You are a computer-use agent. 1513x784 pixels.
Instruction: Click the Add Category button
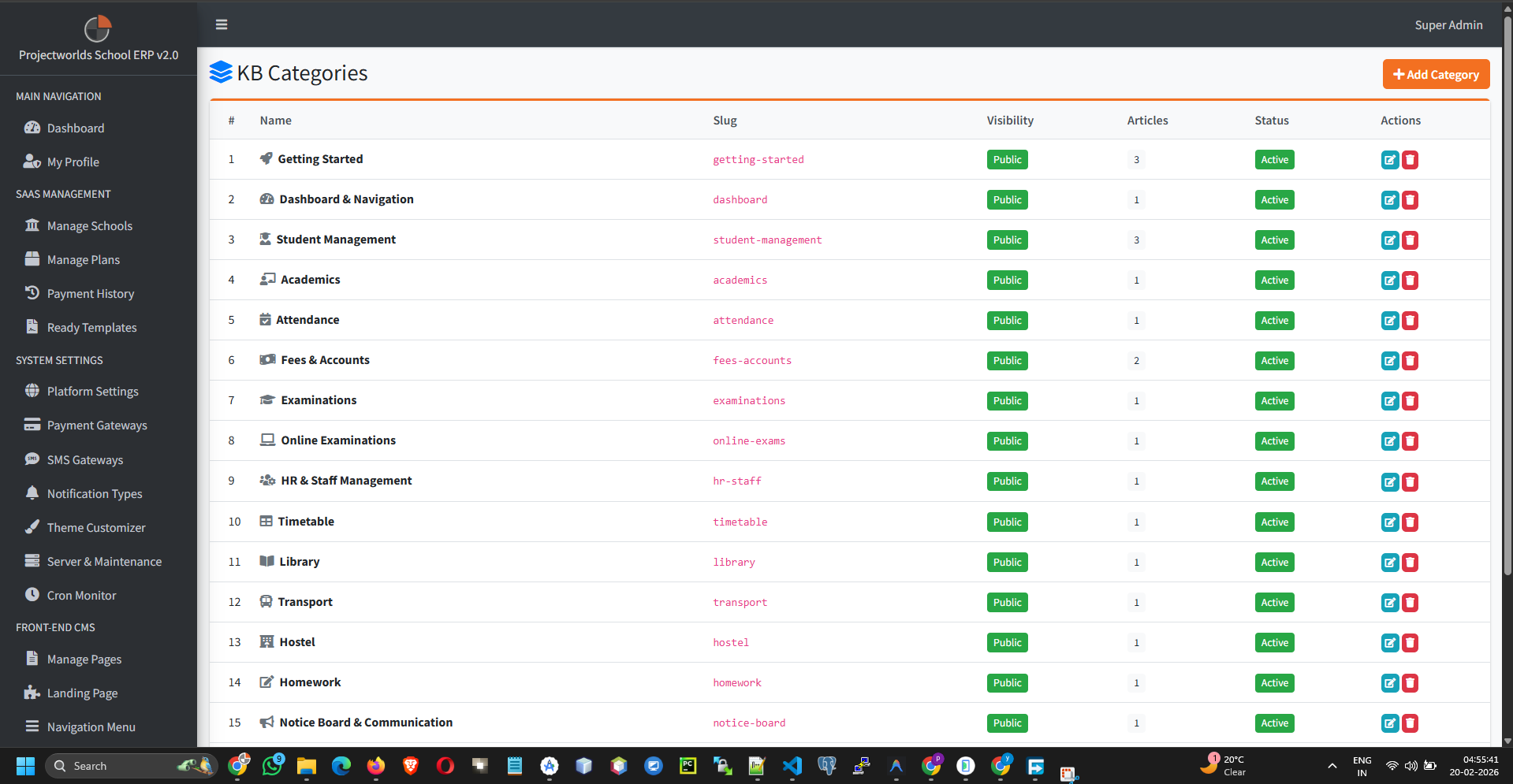pos(1436,74)
